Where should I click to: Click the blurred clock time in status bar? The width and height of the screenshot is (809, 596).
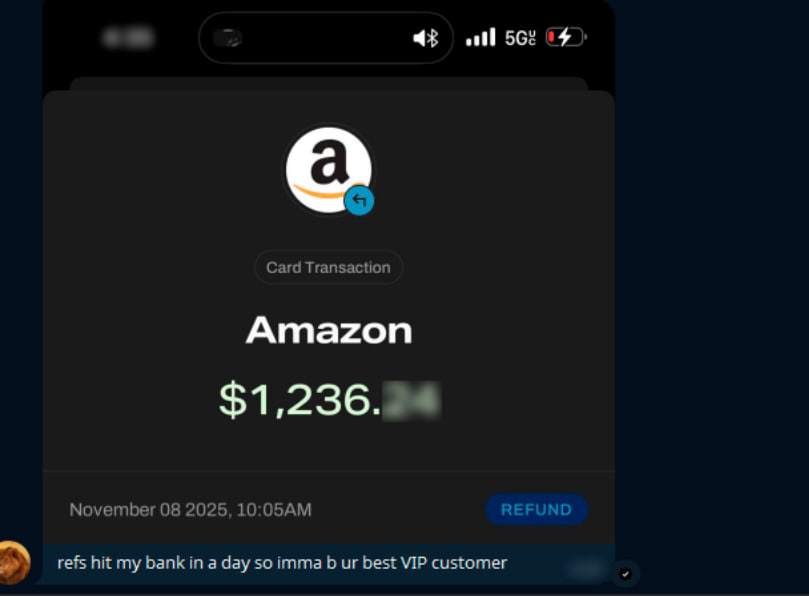click(x=128, y=38)
